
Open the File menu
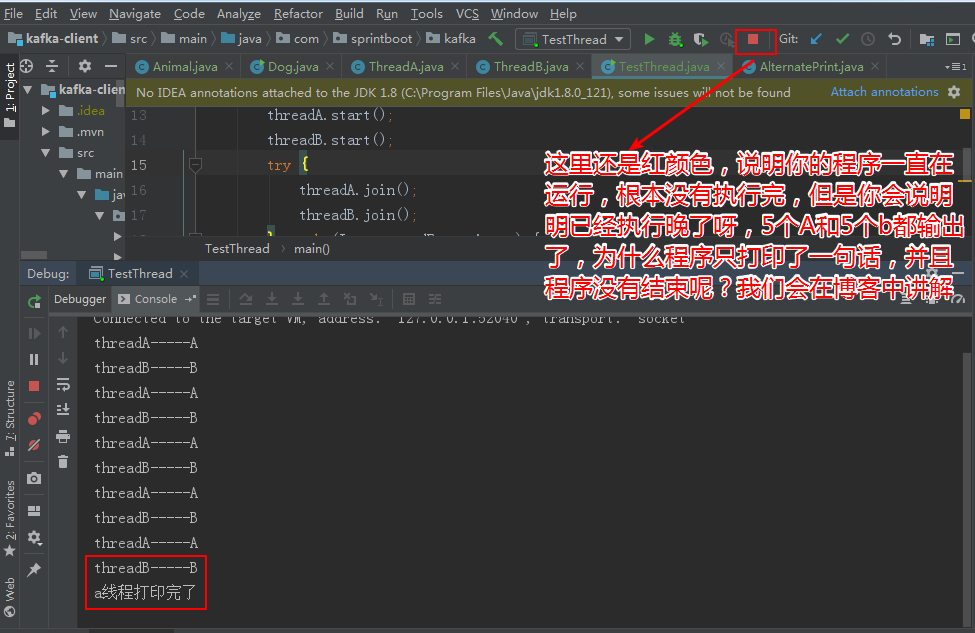pos(13,14)
